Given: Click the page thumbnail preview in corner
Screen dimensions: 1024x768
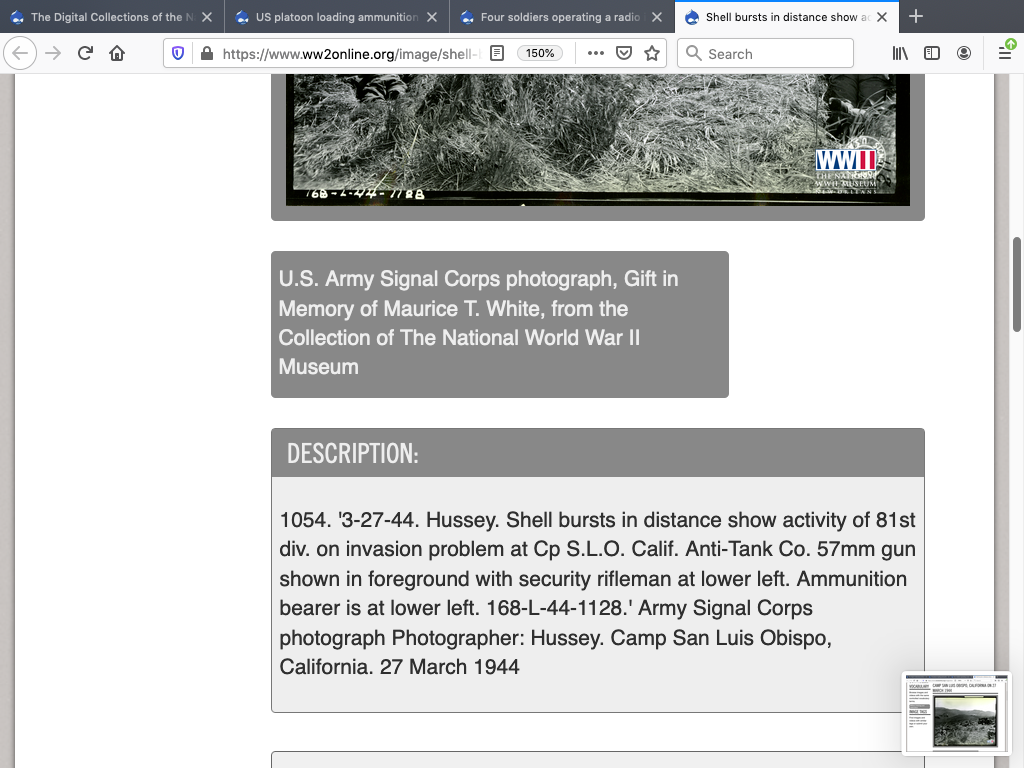Looking at the screenshot, I should pyautogui.click(x=956, y=713).
